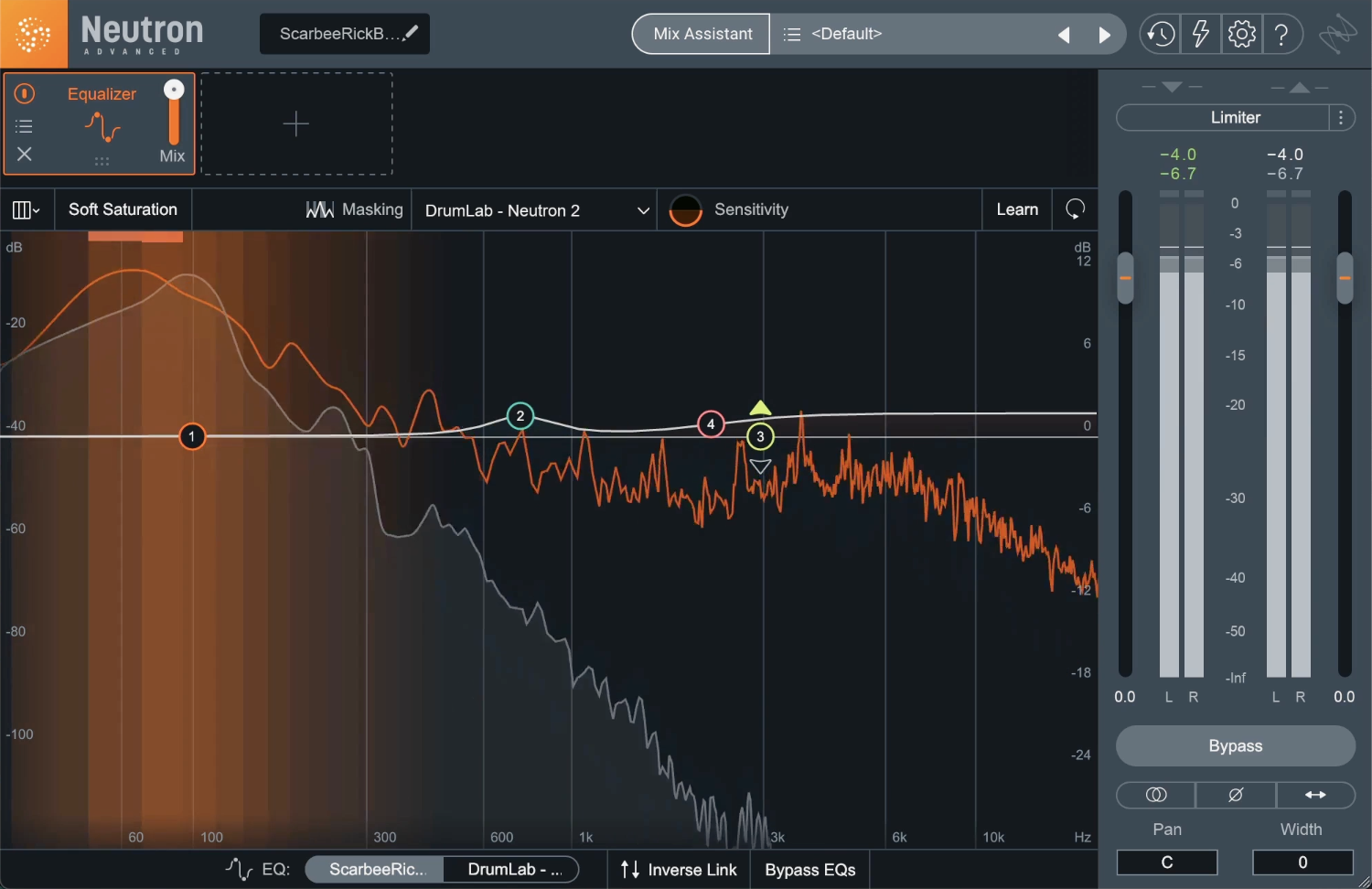Click the ScarbeeRickB… track name field
Image resolution: width=1372 pixels, height=889 pixels.
[345, 34]
